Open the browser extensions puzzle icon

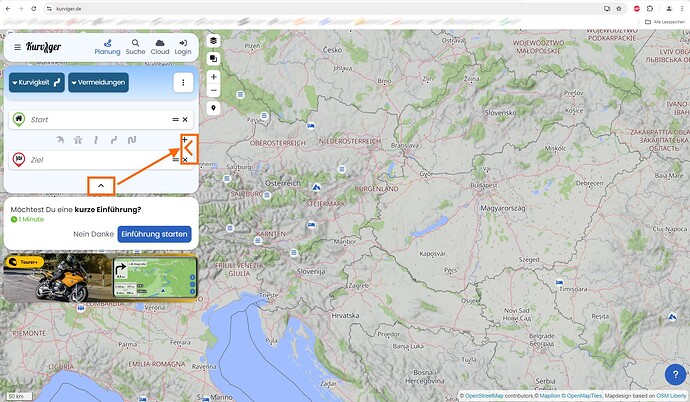click(650, 8)
